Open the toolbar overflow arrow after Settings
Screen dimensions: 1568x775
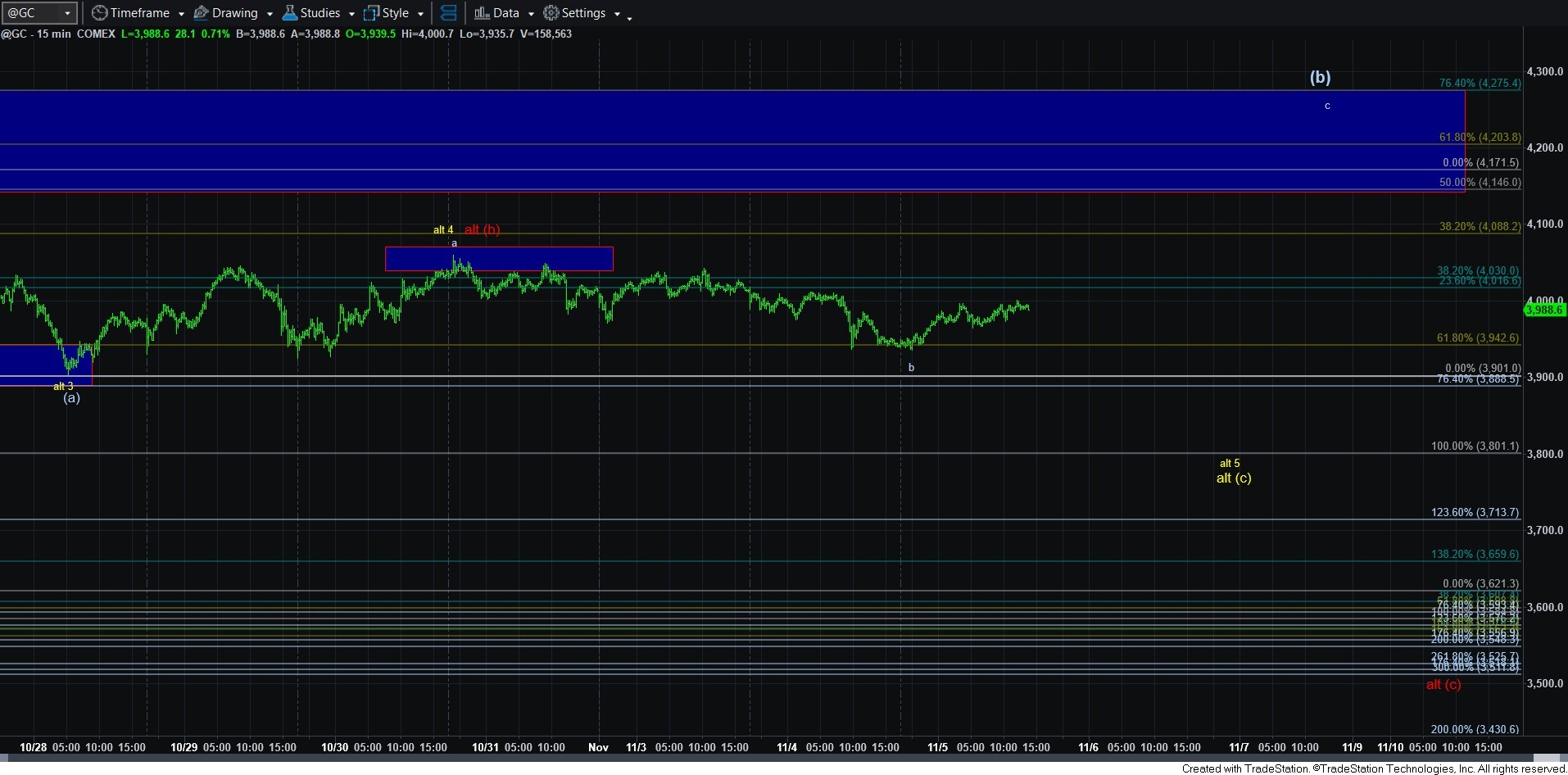(x=629, y=18)
